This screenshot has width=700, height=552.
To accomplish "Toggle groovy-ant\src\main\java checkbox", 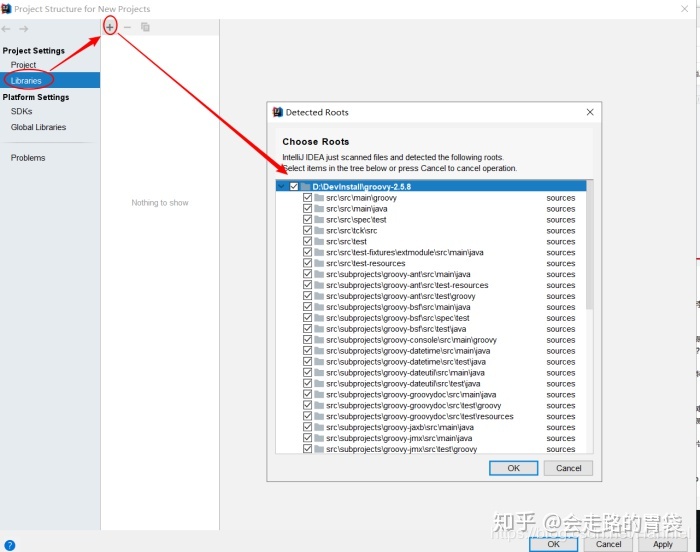I will click(x=307, y=274).
